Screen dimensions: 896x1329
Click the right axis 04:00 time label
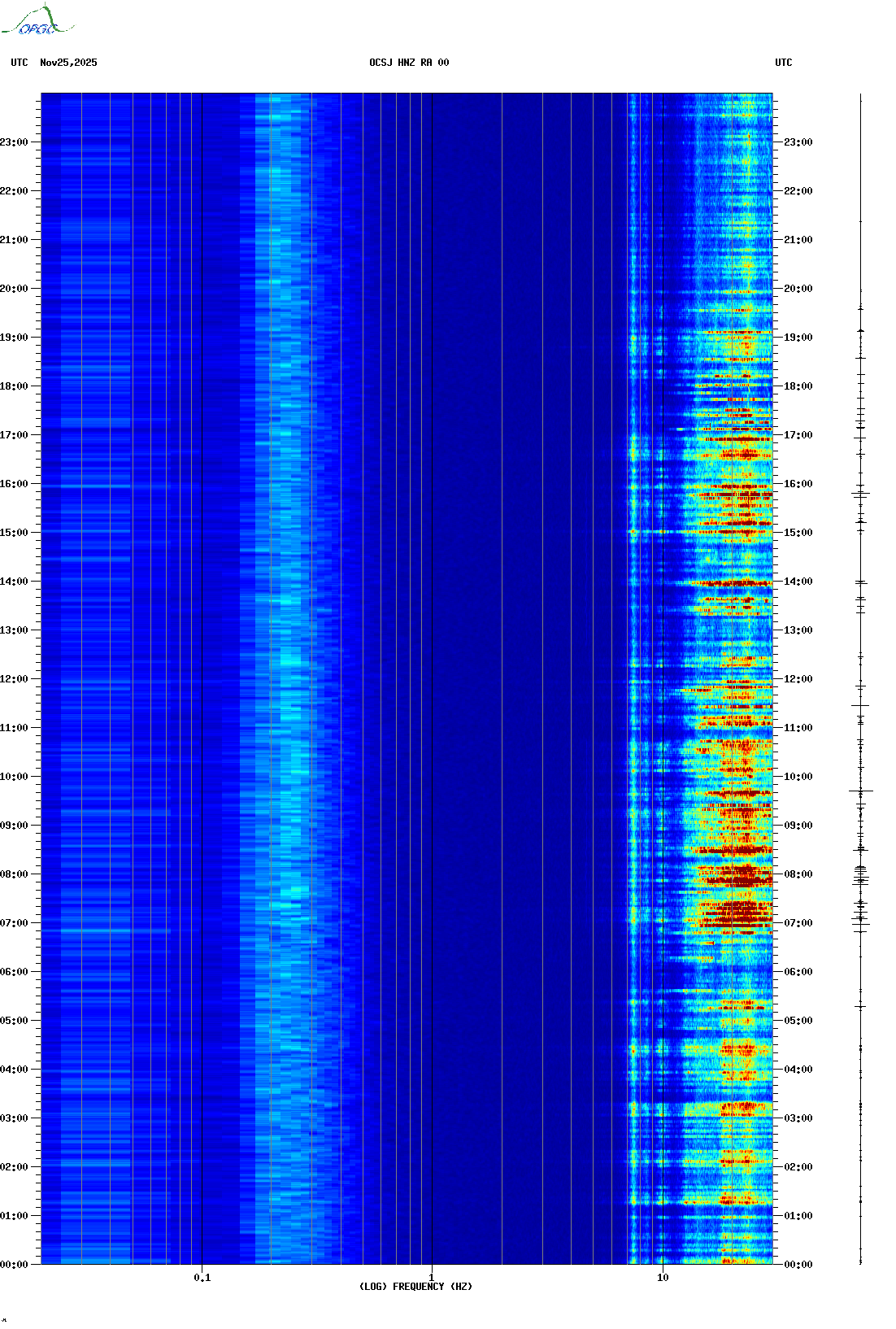pyautogui.click(x=798, y=1070)
